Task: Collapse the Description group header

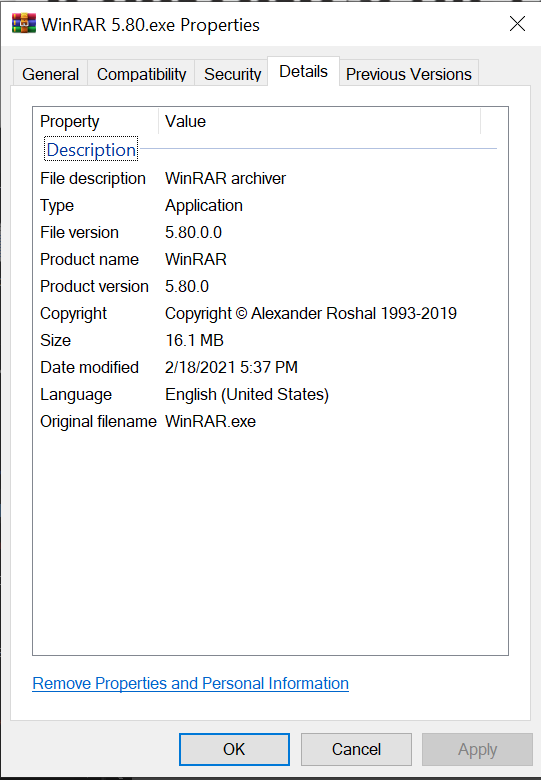Action: [x=91, y=150]
